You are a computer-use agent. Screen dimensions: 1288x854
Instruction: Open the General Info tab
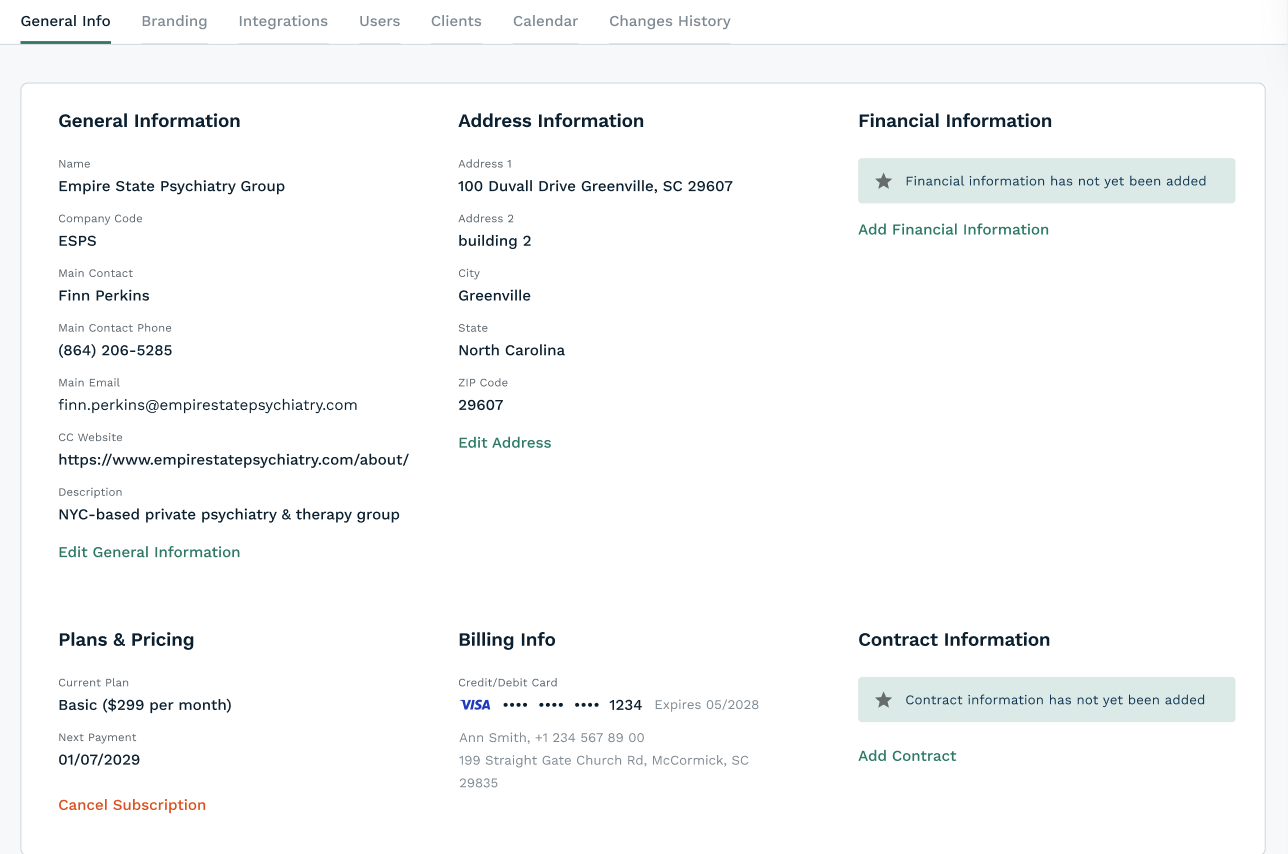click(66, 21)
